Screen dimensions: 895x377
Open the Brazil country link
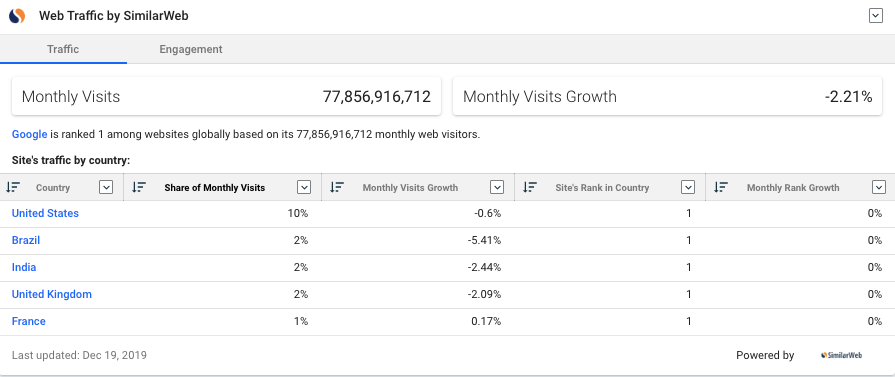click(x=26, y=240)
